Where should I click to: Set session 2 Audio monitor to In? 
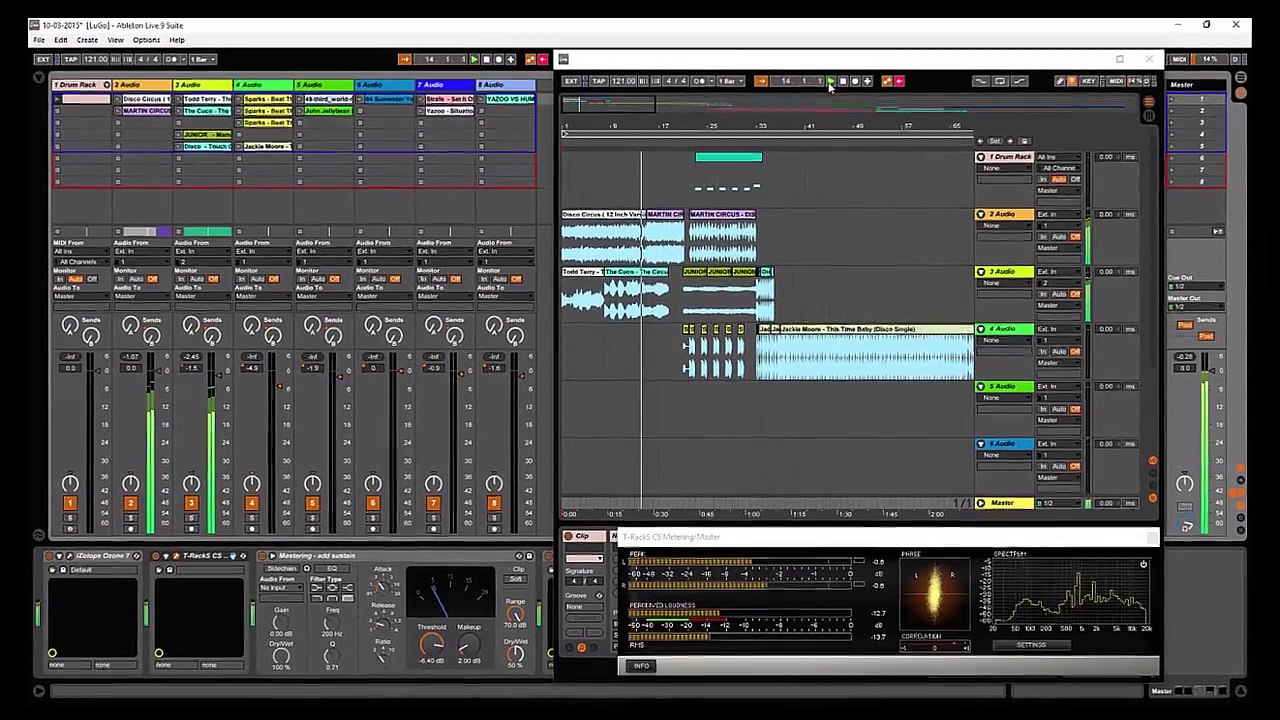[x=120, y=279]
